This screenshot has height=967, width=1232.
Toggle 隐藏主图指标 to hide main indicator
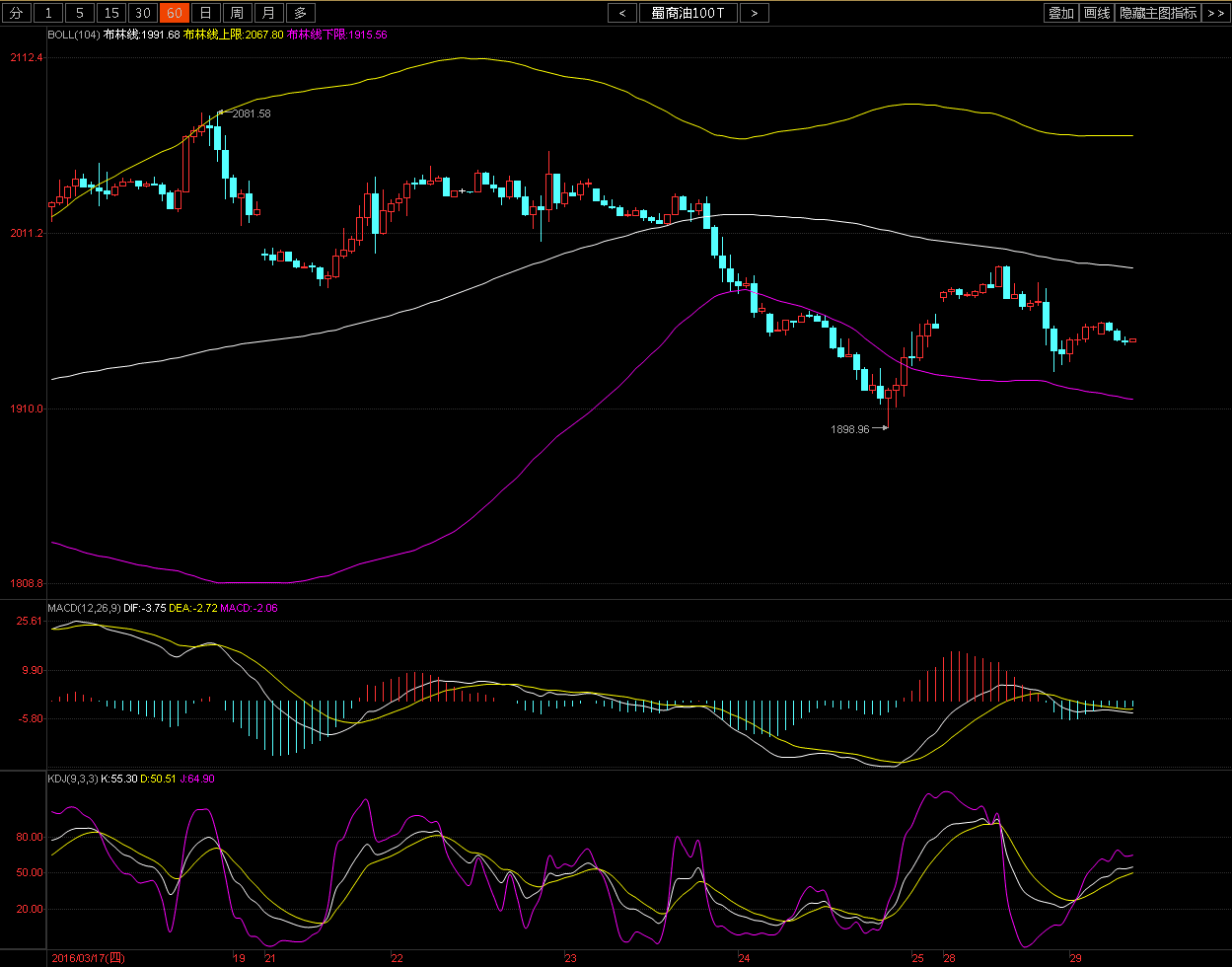tap(1158, 13)
